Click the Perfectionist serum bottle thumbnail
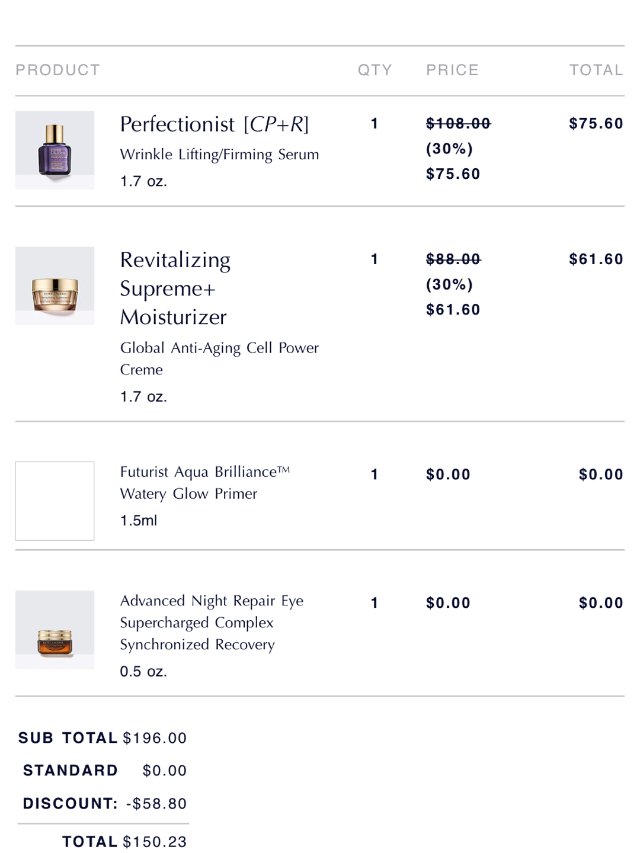Image resolution: width=640 pixels, height=853 pixels. [x=54, y=149]
